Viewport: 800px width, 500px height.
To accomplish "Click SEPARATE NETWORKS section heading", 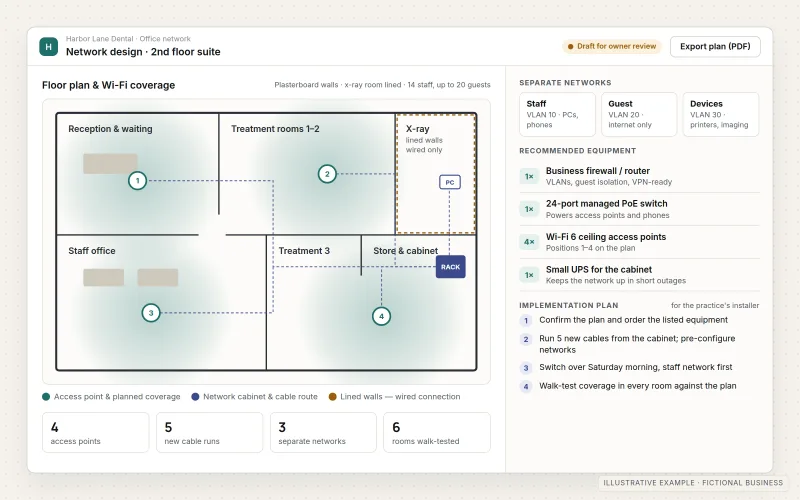I will point(565,83).
